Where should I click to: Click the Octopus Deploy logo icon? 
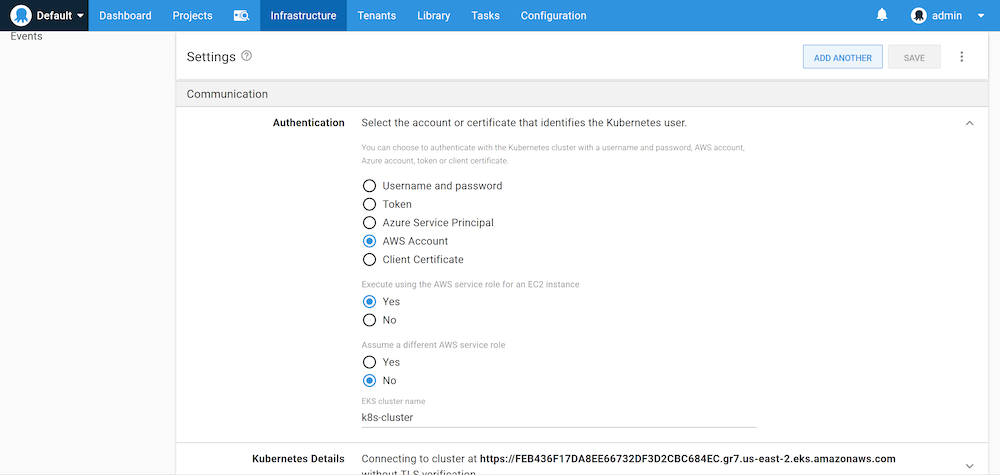(21, 16)
